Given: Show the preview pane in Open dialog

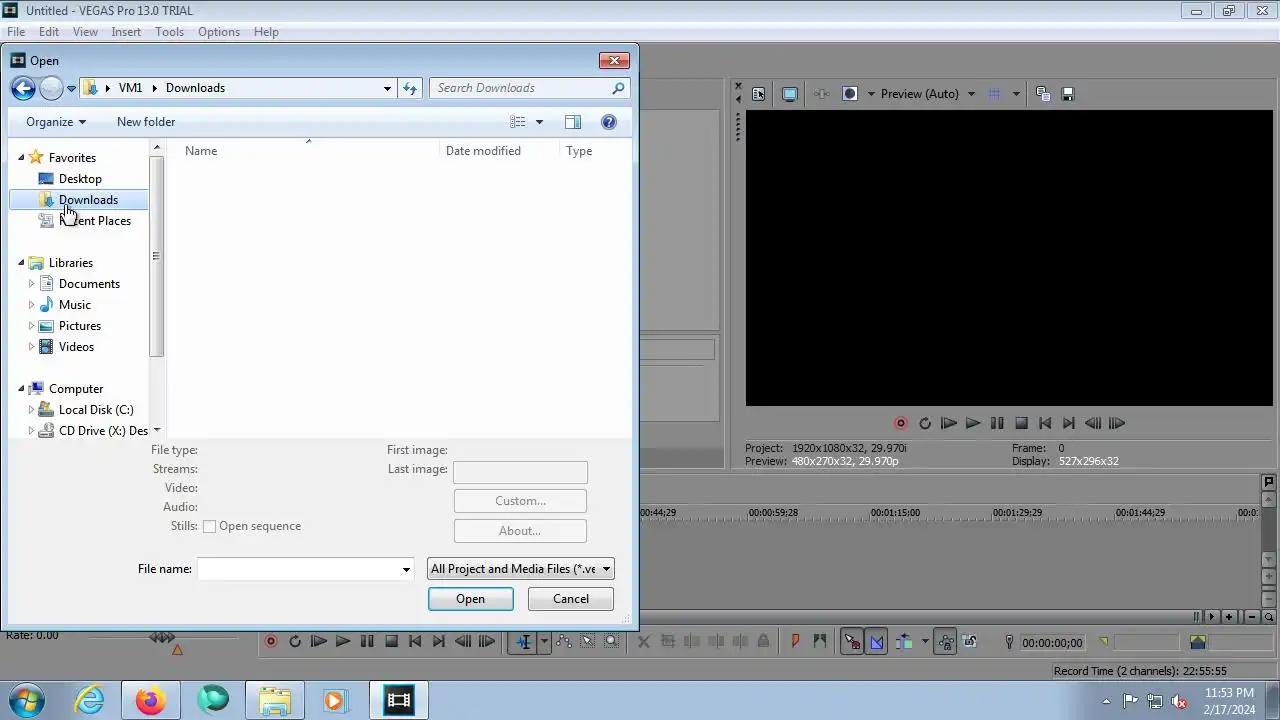Looking at the screenshot, I should pyautogui.click(x=573, y=122).
